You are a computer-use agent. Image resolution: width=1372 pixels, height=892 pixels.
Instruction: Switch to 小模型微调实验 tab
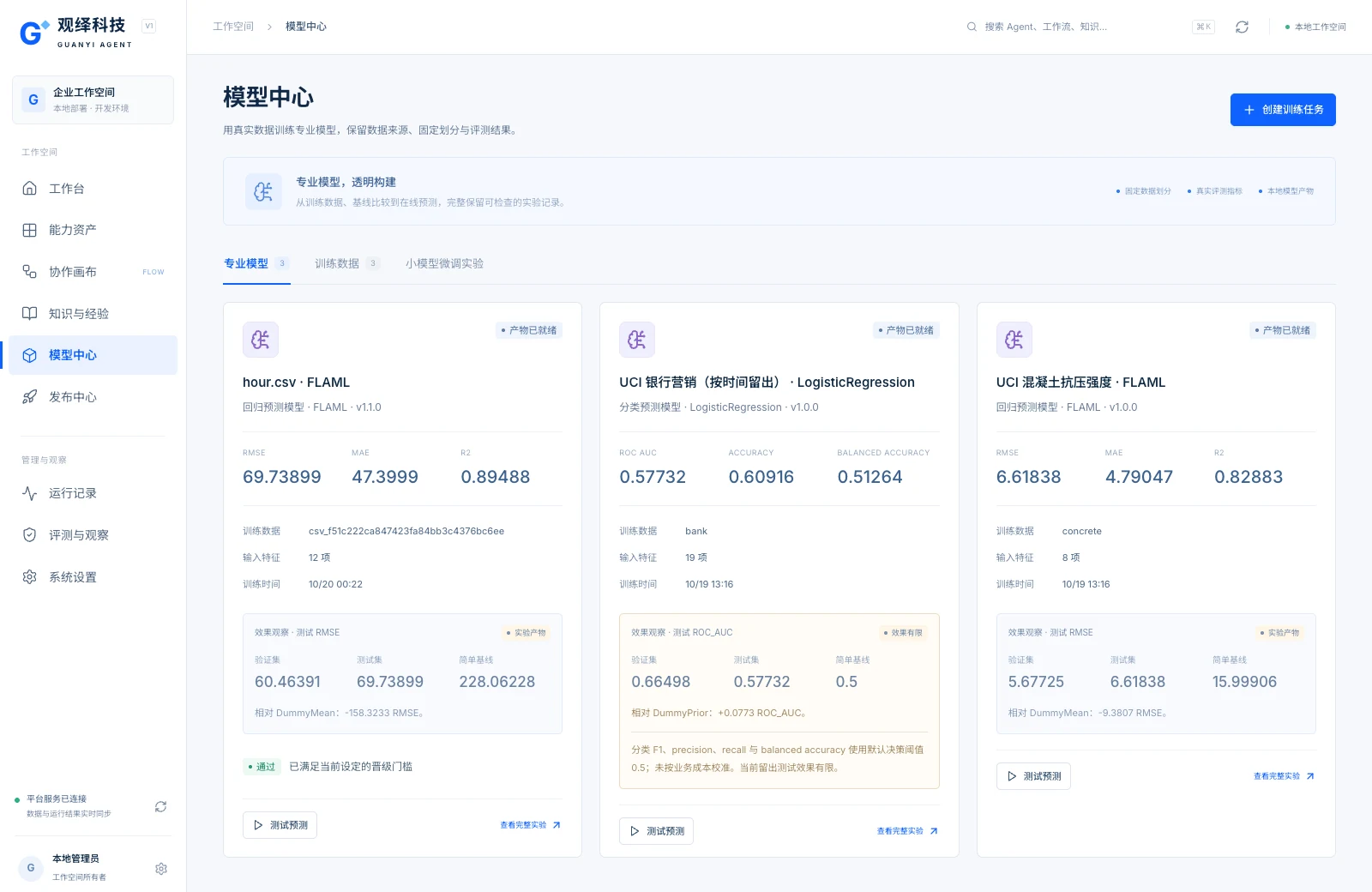pos(444,263)
